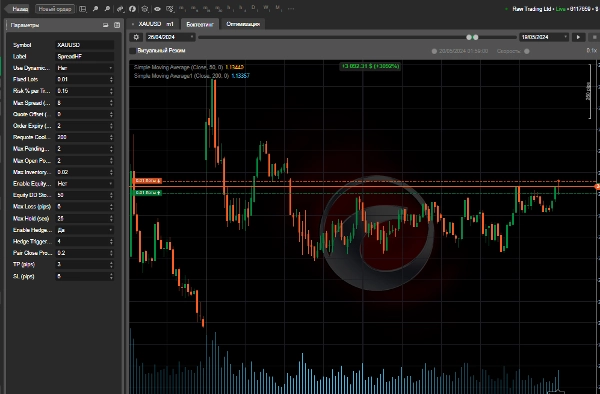Adjust the Order Expiry stepper
This screenshot has width=600, height=394.
click(111, 126)
